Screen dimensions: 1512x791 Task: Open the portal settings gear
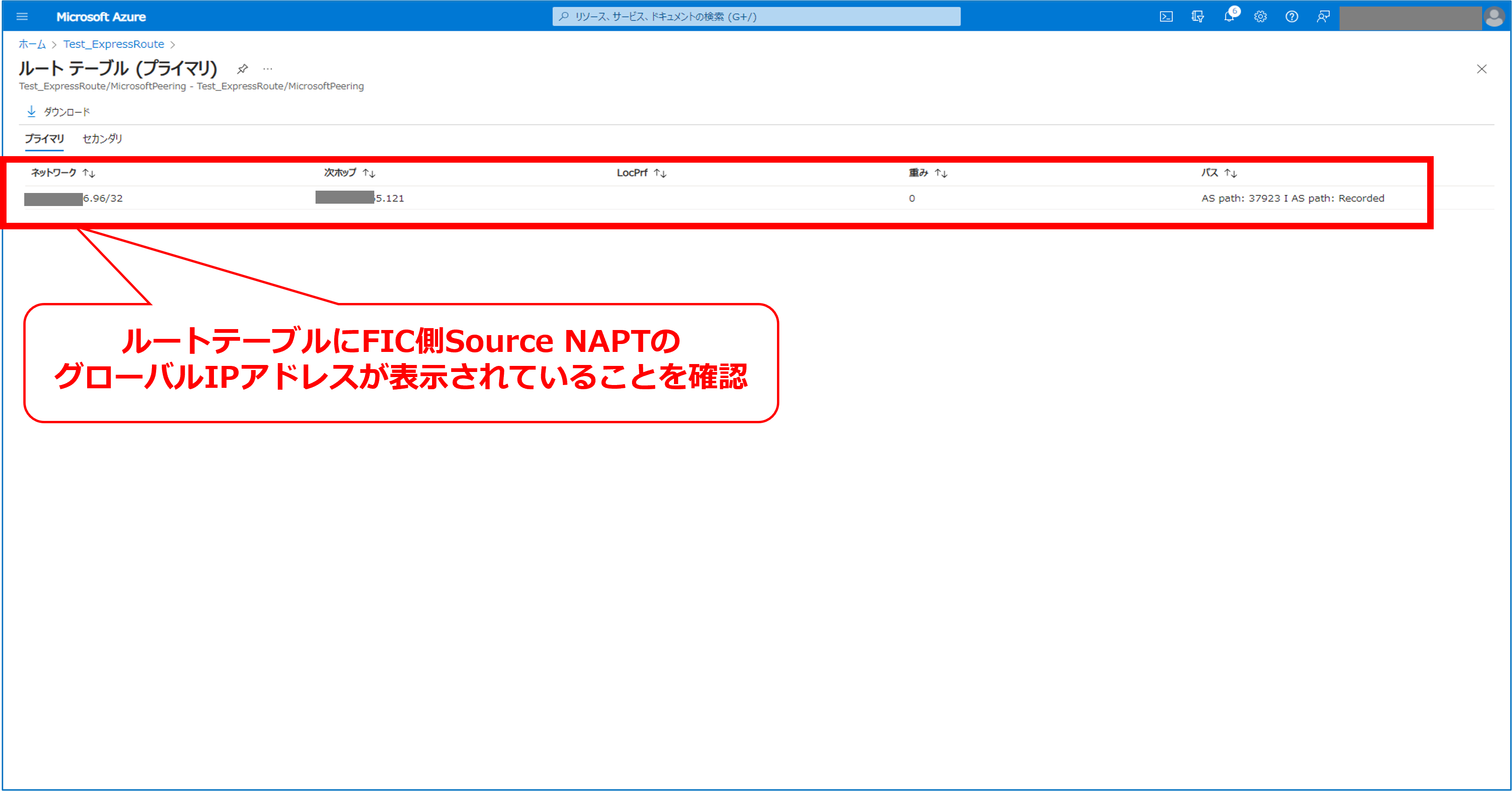coord(1260,16)
